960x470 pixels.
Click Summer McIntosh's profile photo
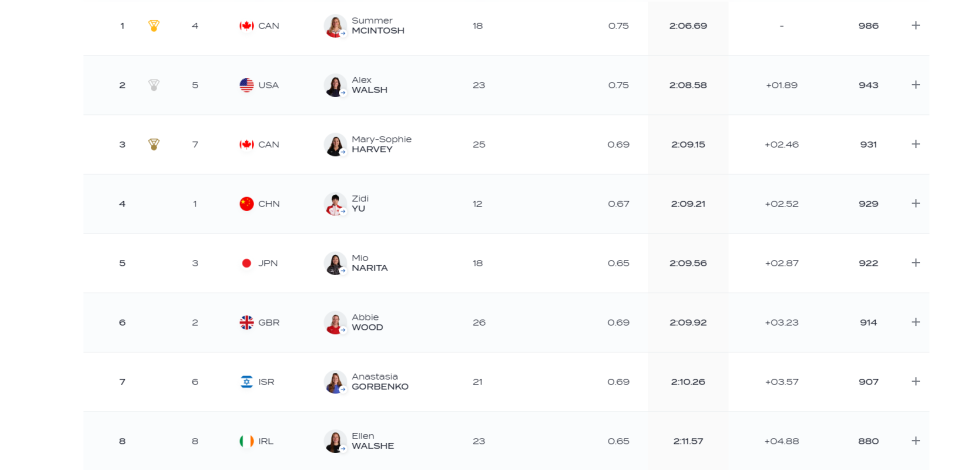click(336, 26)
